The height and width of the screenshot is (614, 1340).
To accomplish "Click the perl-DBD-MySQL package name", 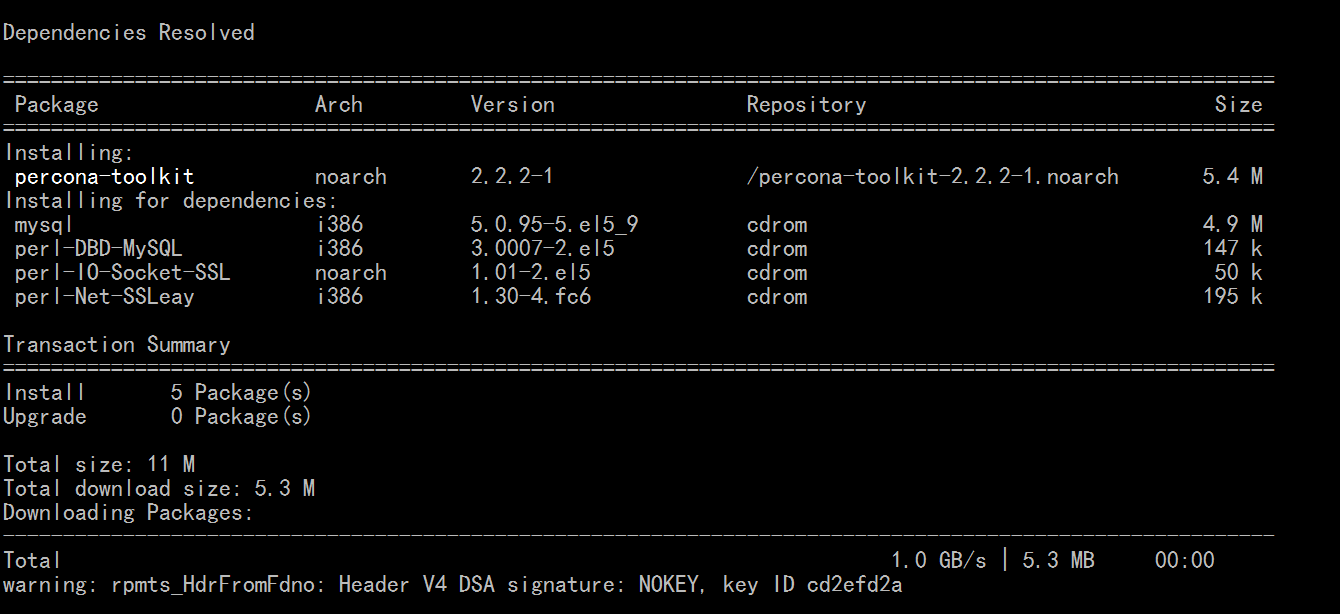I will coord(98,249).
